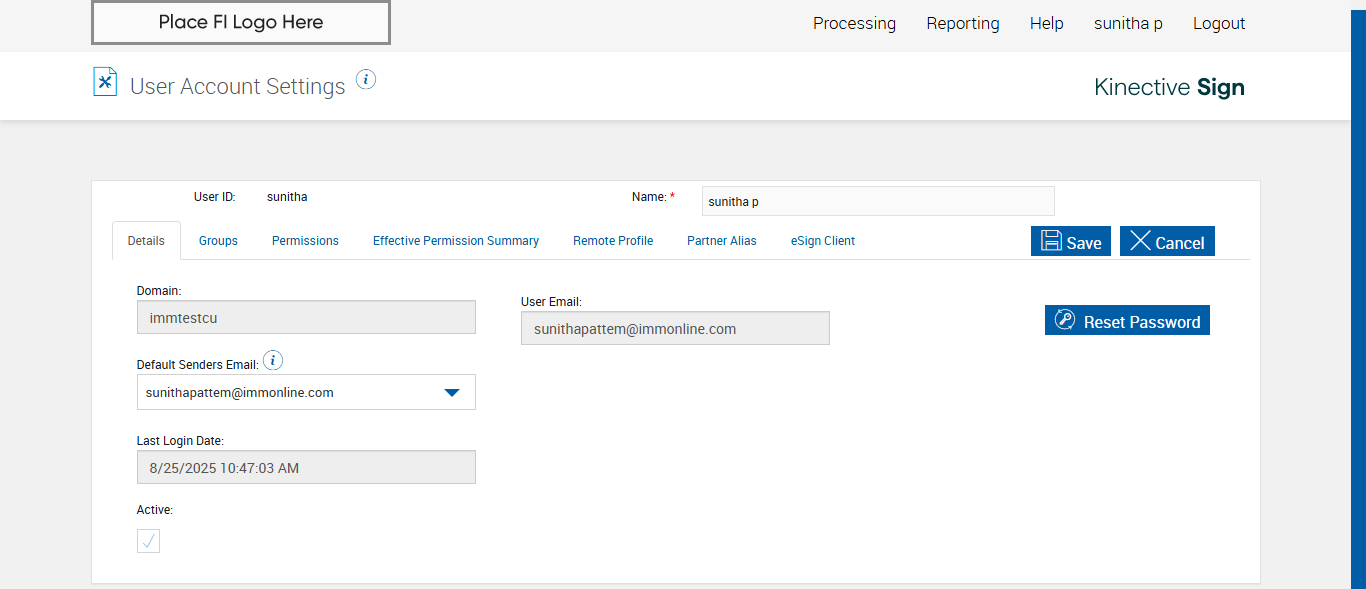Click the Reset Password button label

coord(1142,322)
